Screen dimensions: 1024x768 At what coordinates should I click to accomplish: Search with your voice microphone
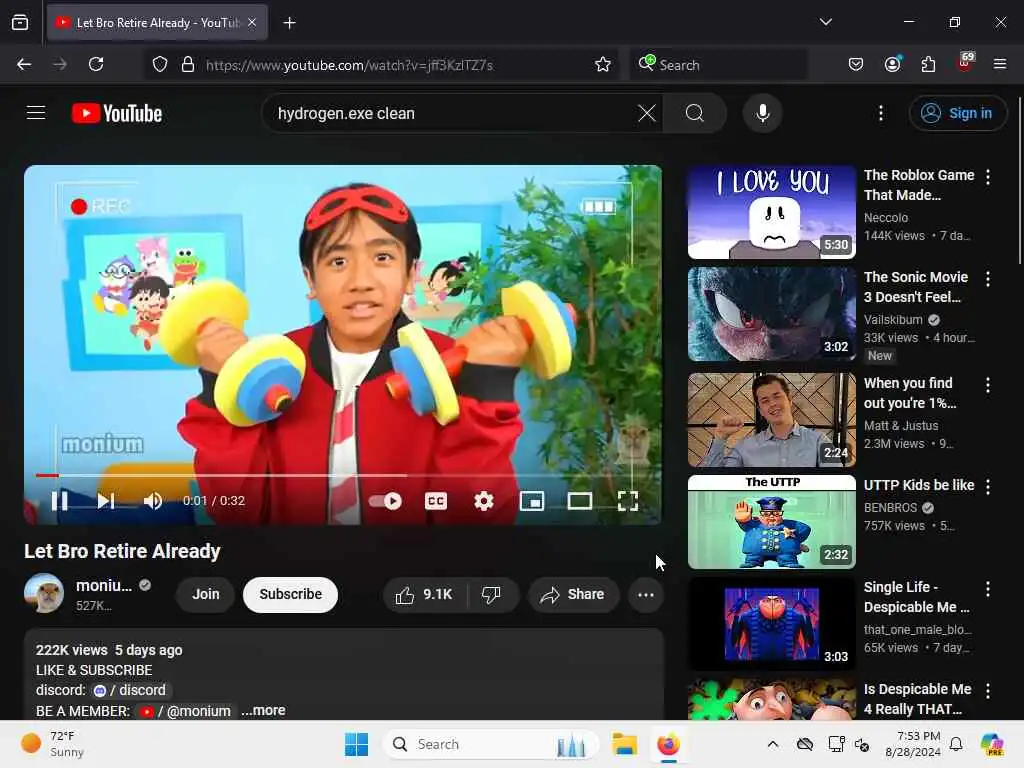(x=762, y=113)
